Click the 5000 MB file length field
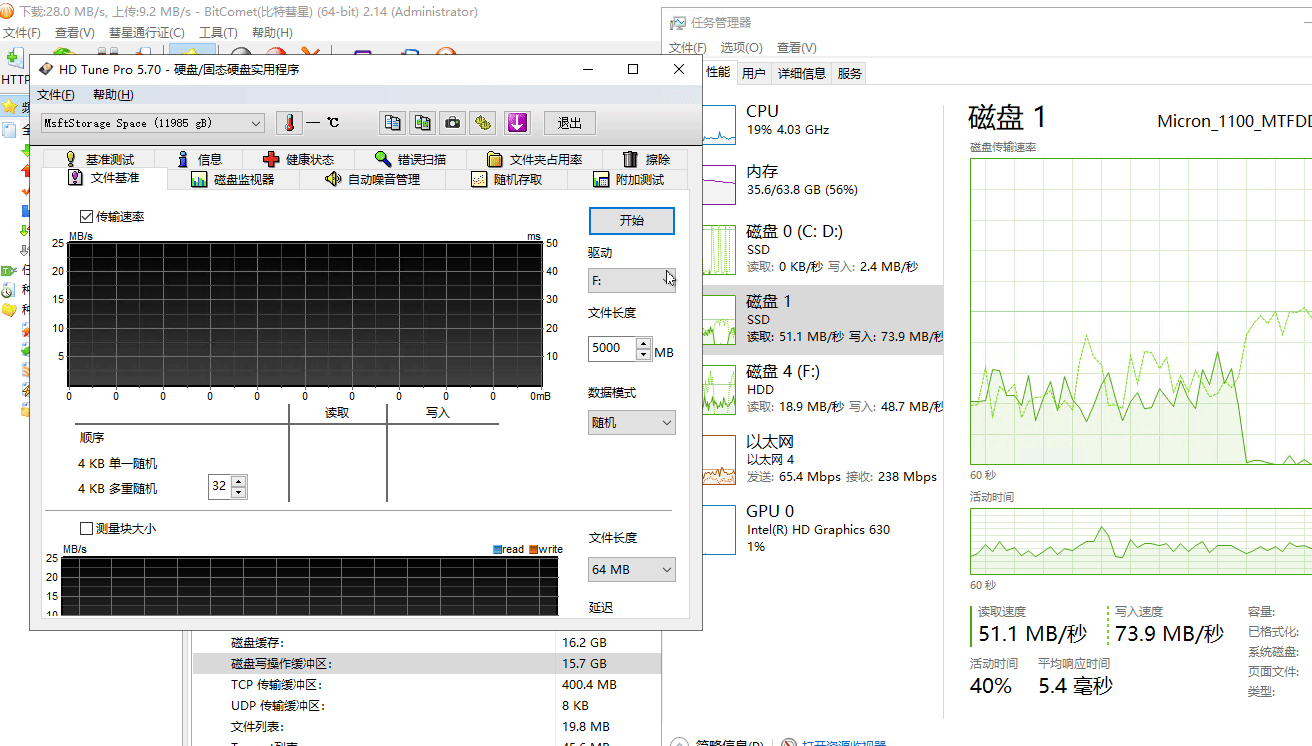This screenshot has height=746, width=1312. pos(611,349)
